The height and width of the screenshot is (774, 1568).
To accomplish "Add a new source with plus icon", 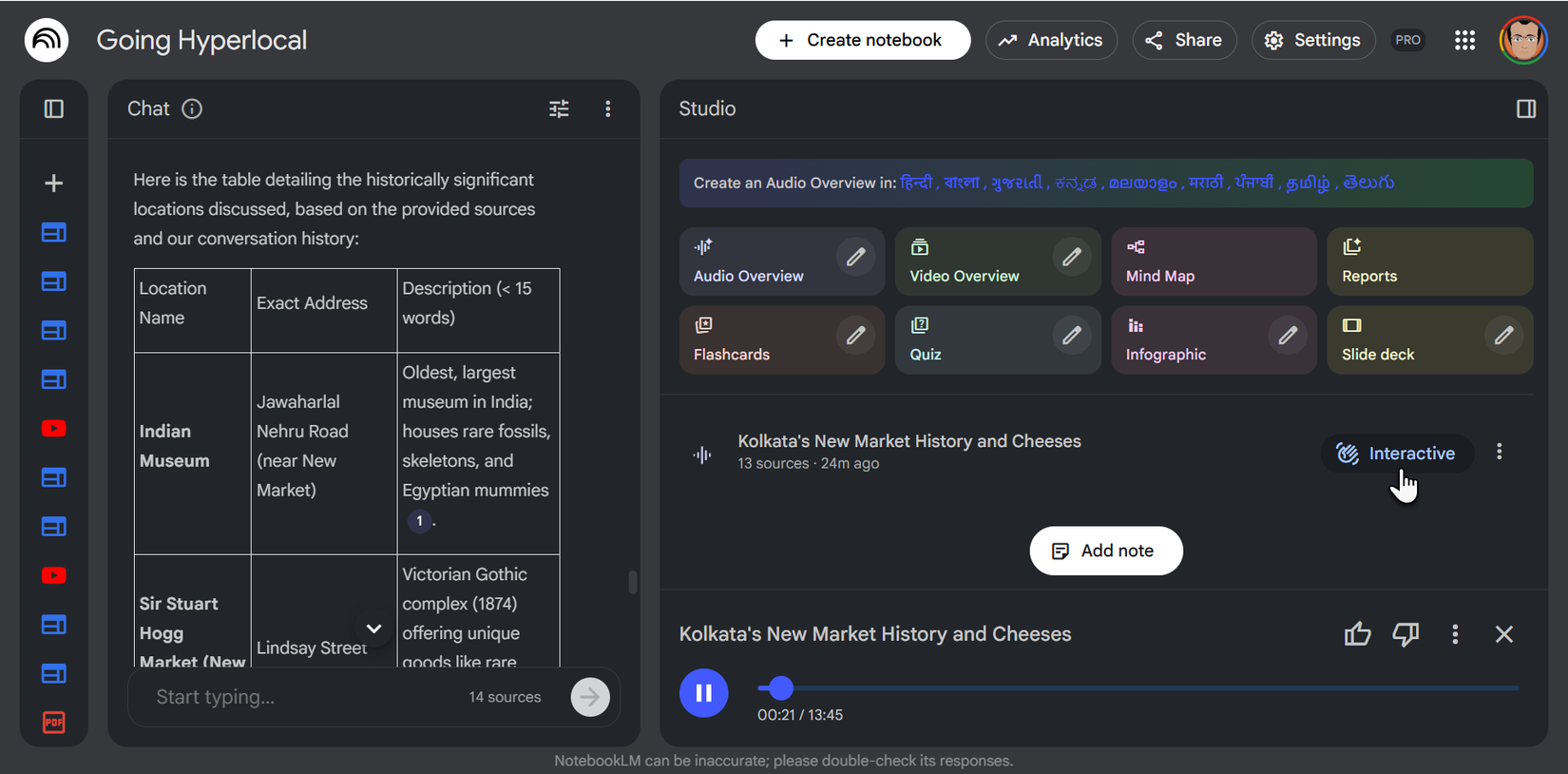I will (x=54, y=183).
